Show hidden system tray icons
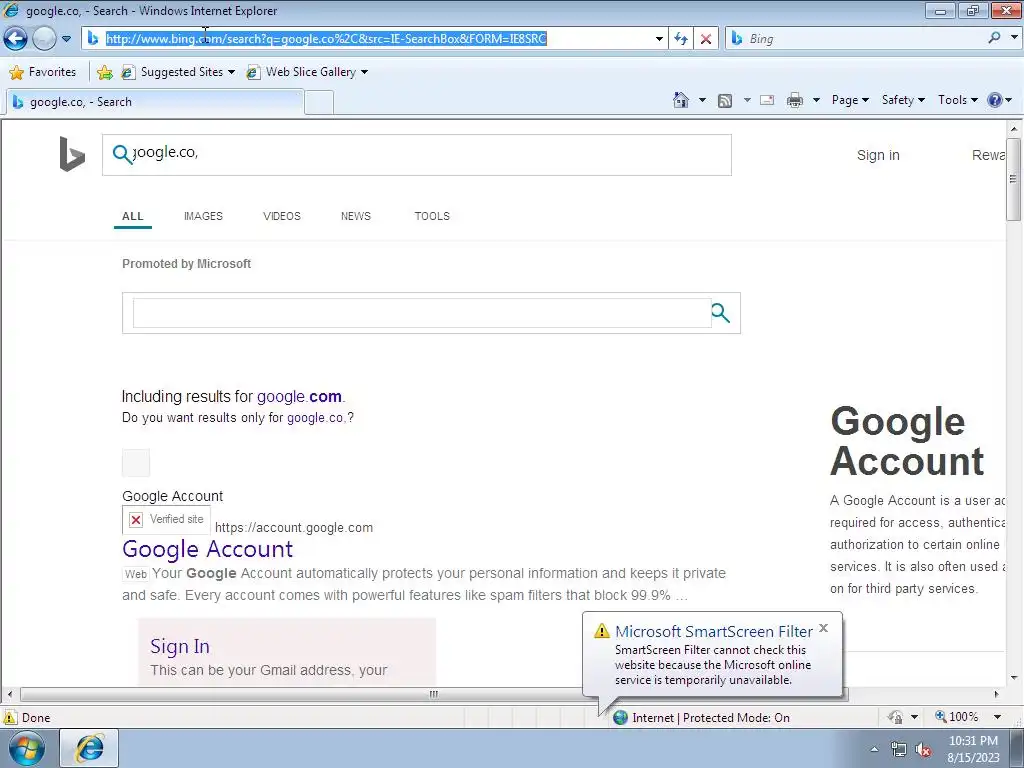Screen dimensions: 1024x768 pos(874,749)
